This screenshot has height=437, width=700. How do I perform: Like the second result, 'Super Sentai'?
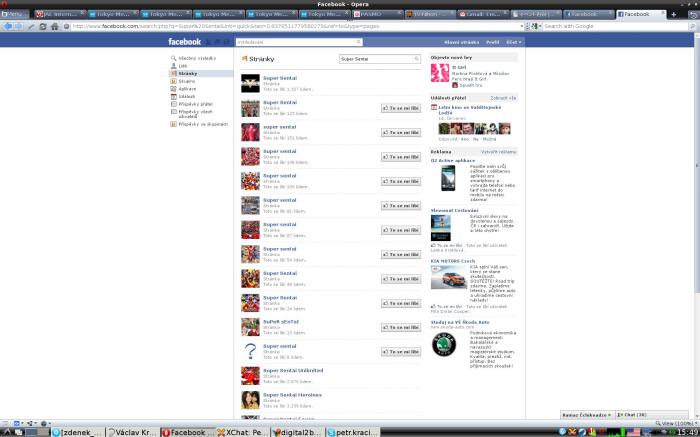(401, 108)
